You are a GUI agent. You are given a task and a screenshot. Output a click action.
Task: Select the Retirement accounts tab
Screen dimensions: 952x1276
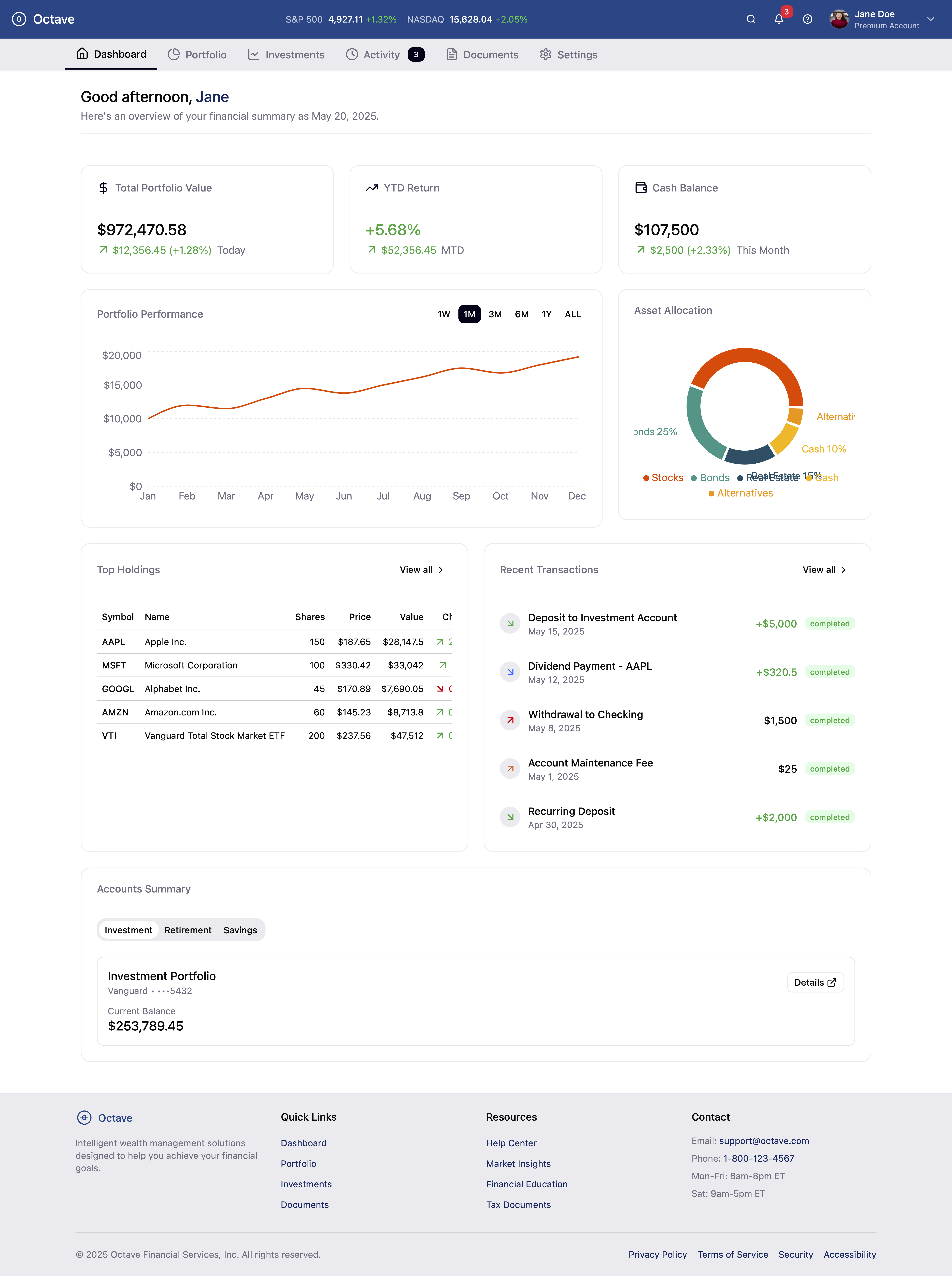point(188,930)
